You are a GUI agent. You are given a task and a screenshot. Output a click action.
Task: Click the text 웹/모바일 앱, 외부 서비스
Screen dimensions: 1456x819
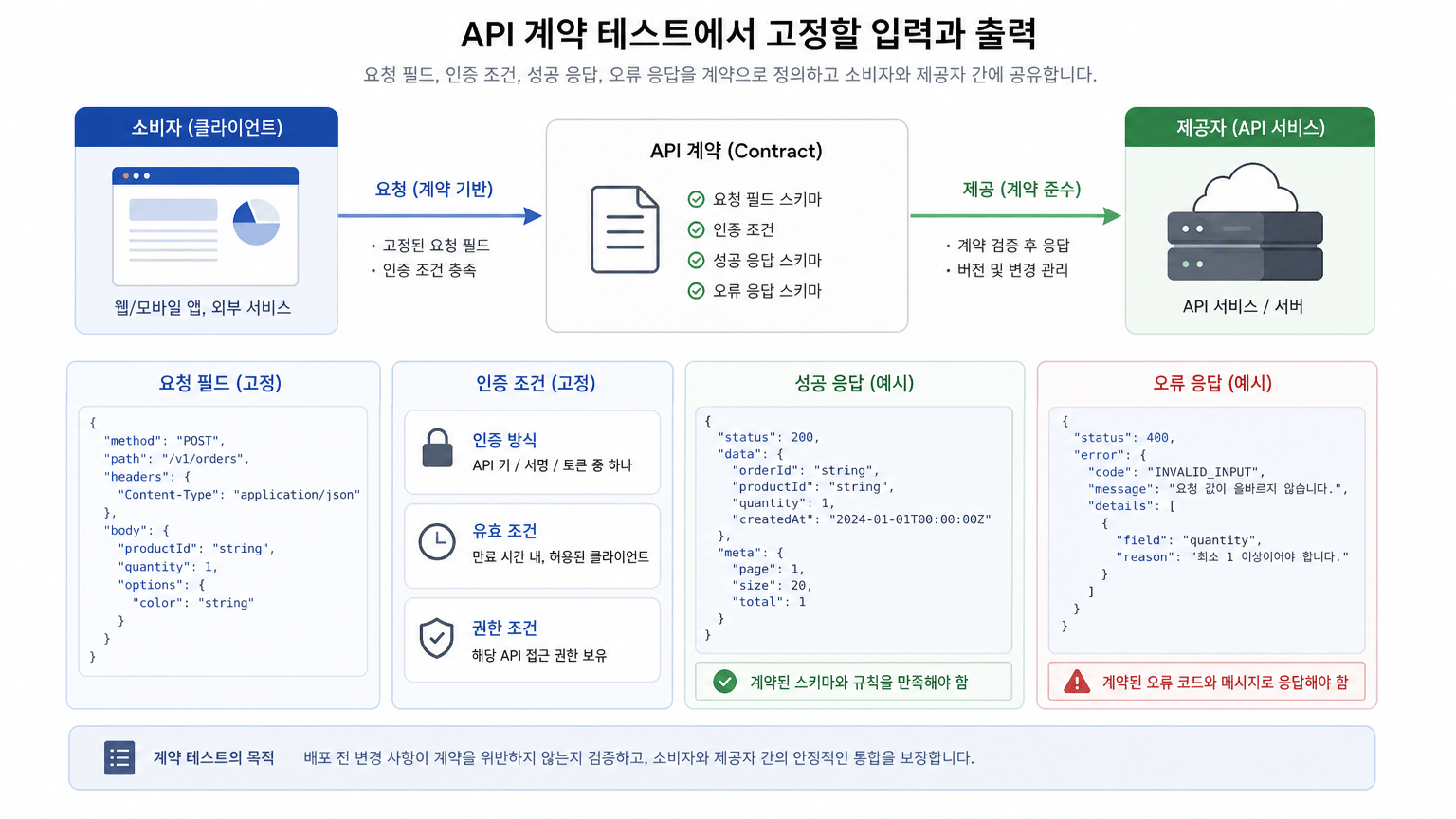pos(203,307)
